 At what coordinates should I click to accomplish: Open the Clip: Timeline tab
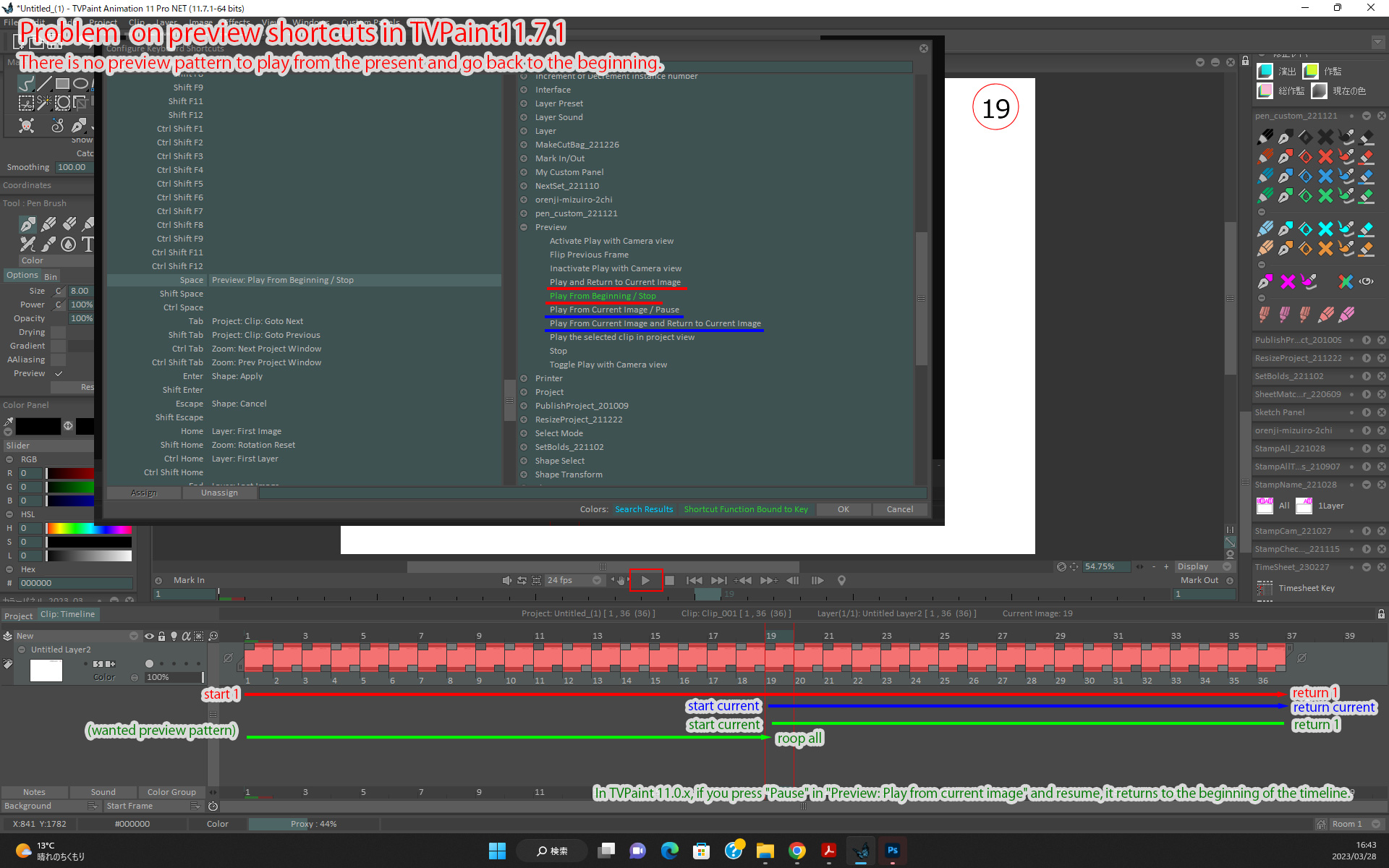(67, 614)
